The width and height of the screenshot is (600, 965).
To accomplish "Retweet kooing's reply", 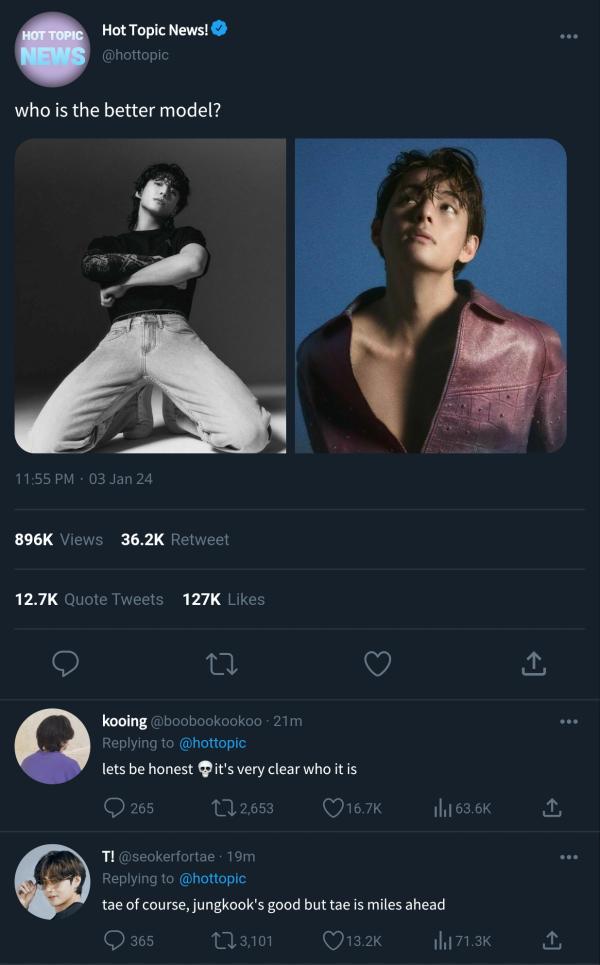I will 223,807.
